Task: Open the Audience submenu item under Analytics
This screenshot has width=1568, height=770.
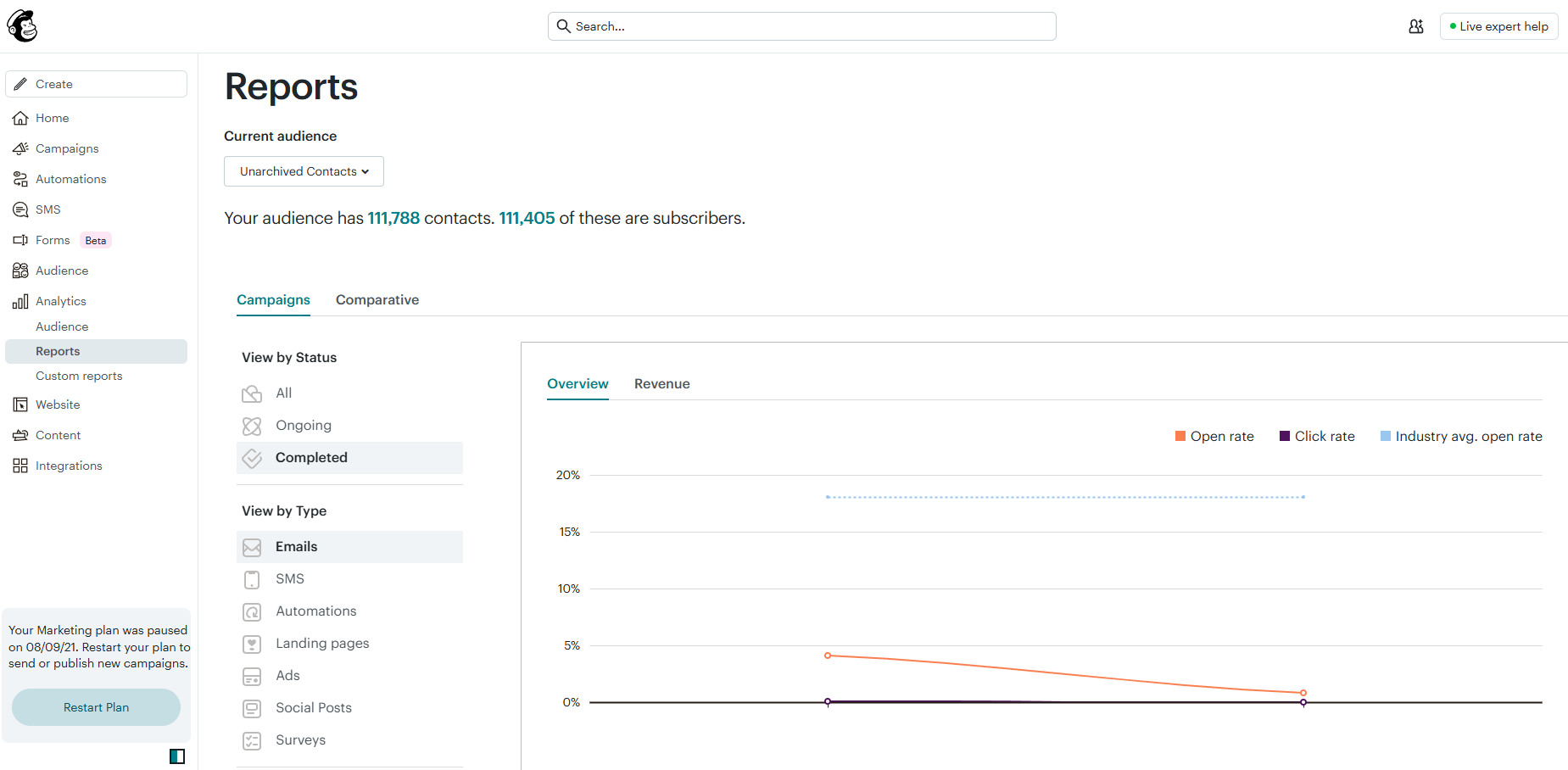Action: (x=62, y=326)
